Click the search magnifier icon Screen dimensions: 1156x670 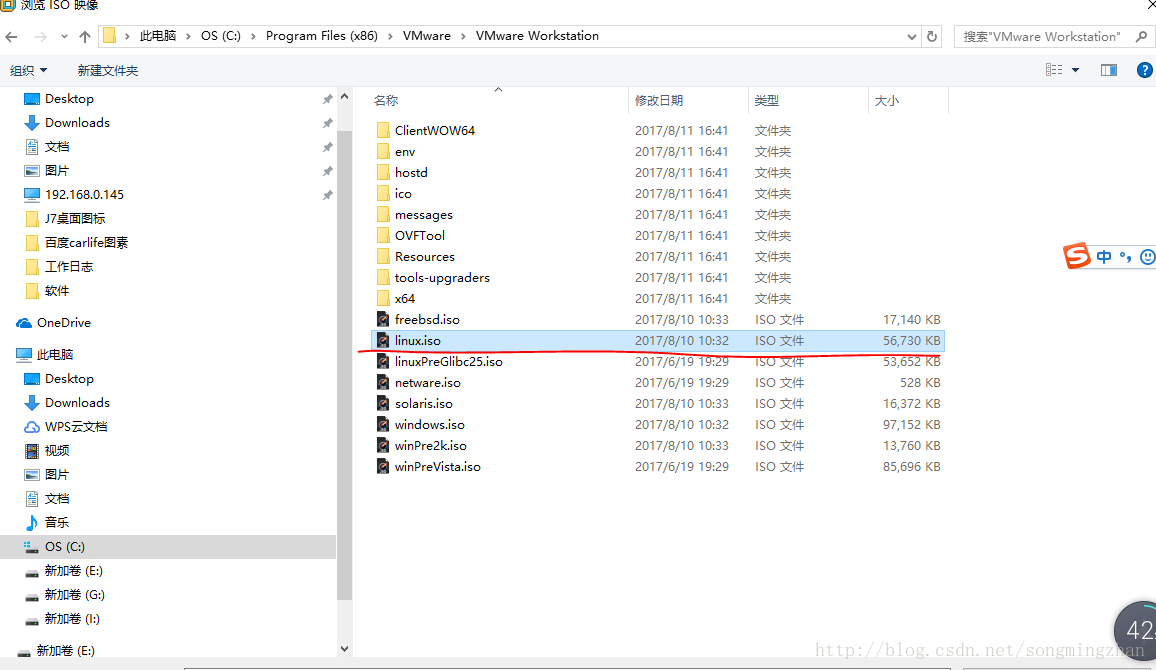click(1142, 36)
